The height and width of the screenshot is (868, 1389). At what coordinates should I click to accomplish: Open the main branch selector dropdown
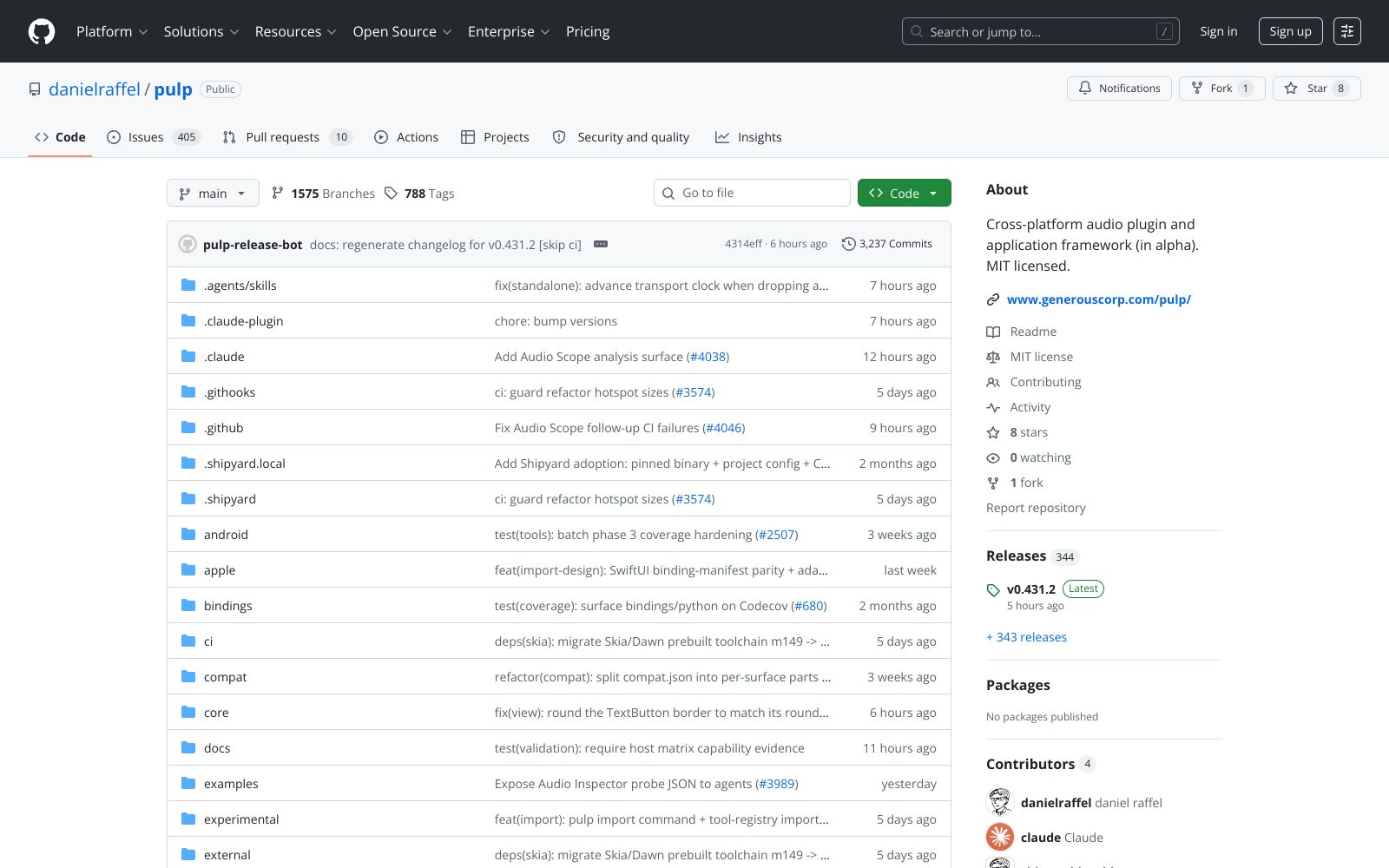click(x=213, y=193)
